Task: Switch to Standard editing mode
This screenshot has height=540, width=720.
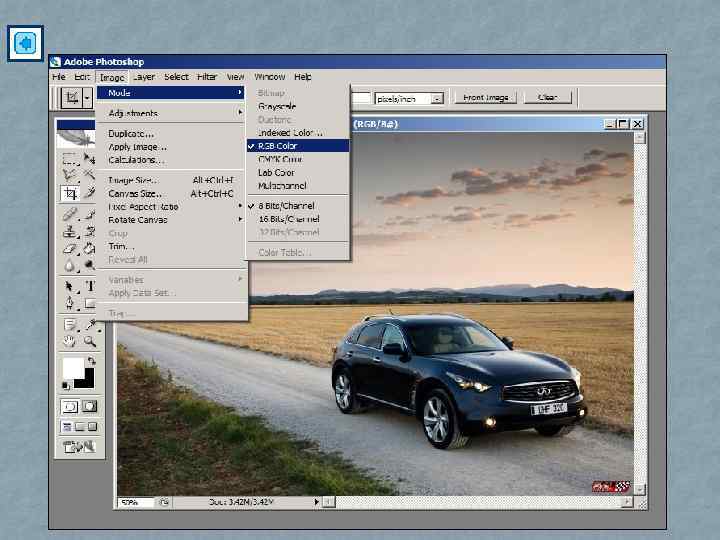Action: point(70,406)
